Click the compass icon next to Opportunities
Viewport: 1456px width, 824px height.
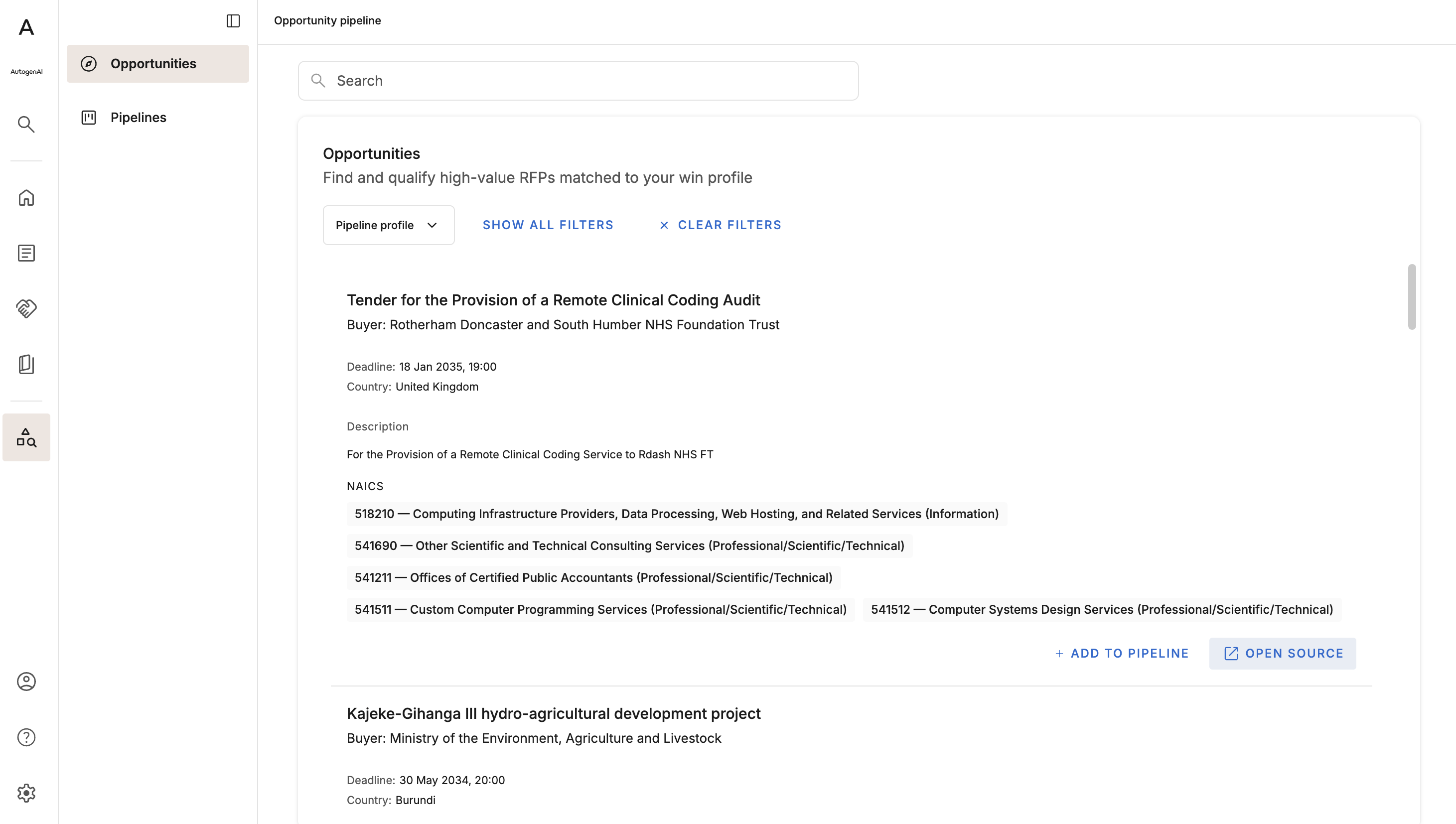(x=89, y=63)
